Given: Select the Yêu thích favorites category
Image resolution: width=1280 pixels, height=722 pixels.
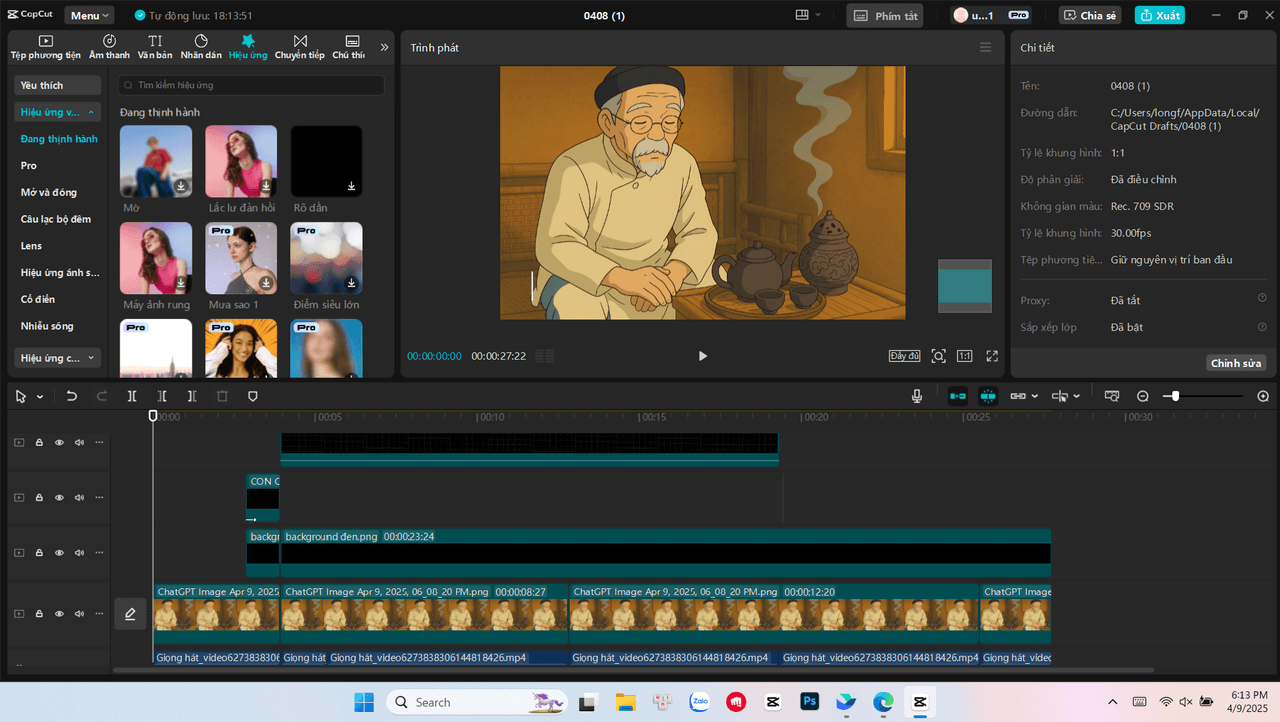Looking at the screenshot, I should (58, 85).
